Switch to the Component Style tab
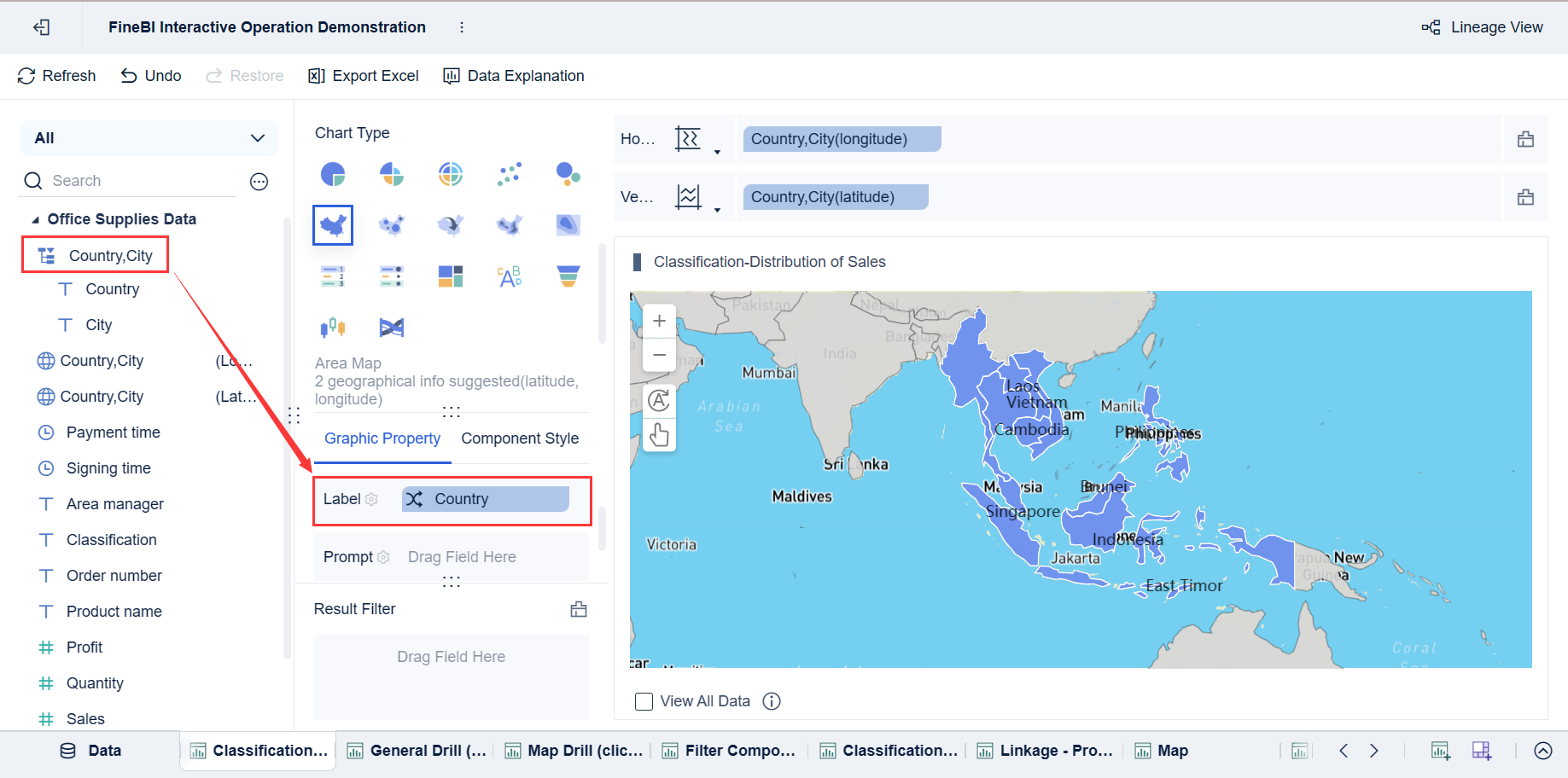 point(520,438)
